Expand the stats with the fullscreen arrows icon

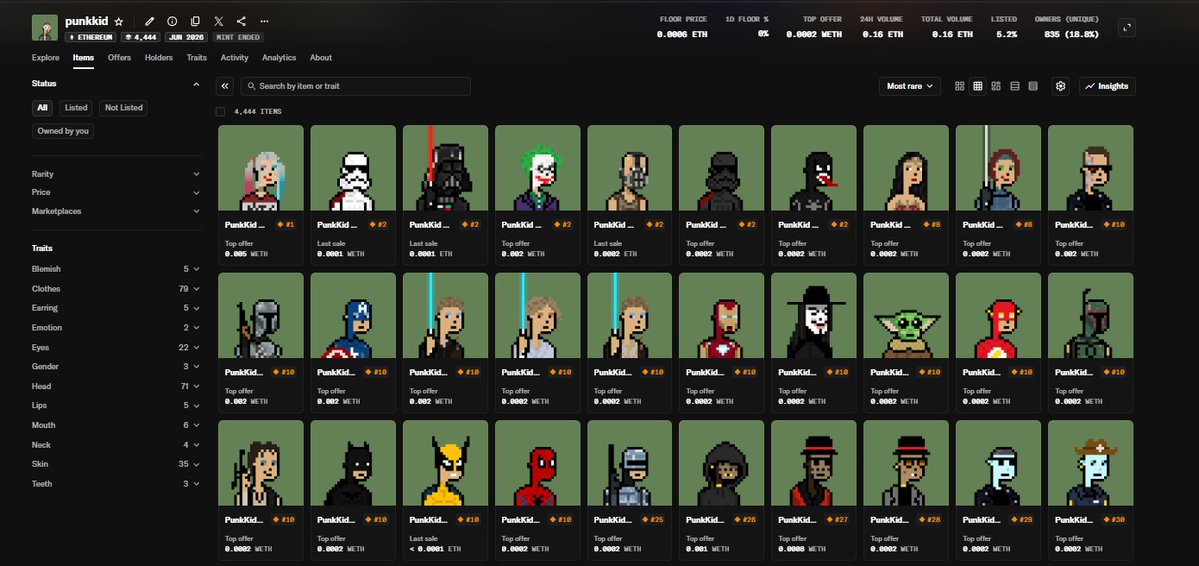(x=1126, y=28)
